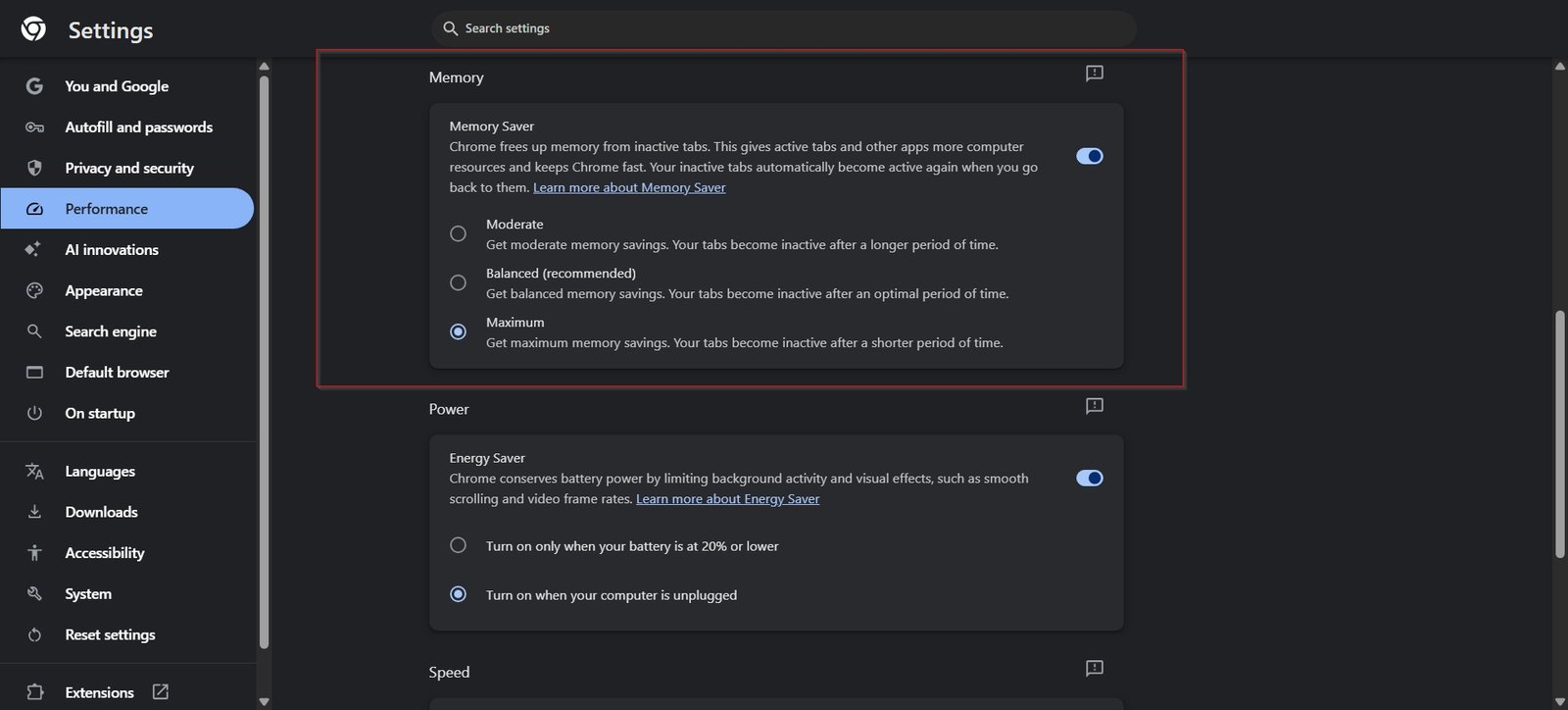The width and height of the screenshot is (1568, 710).
Task: Open You and Google settings
Action: [x=127, y=86]
